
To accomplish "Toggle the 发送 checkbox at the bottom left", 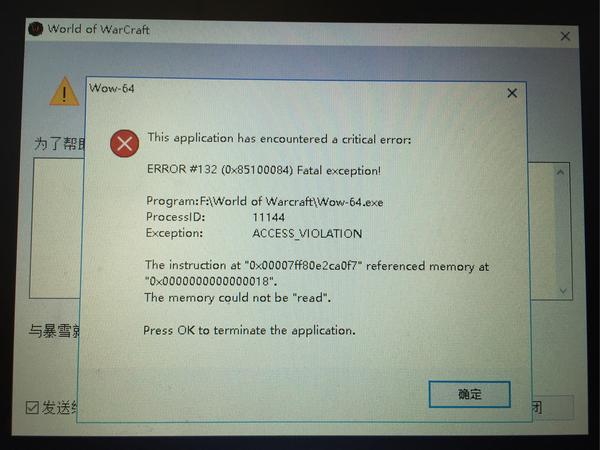I will click(33, 408).
